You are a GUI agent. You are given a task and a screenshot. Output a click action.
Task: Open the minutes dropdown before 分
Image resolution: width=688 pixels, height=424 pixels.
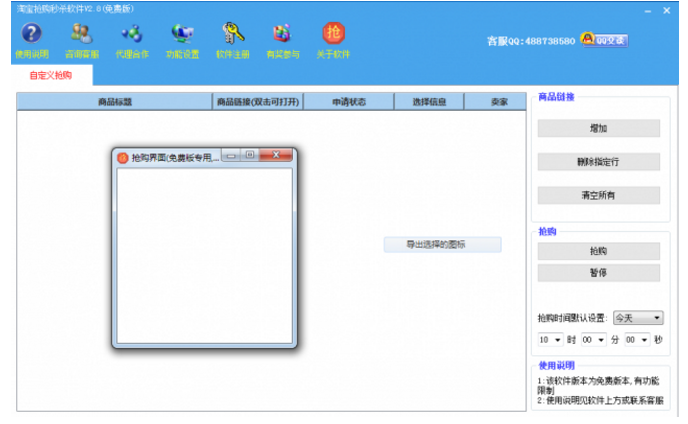coord(594,340)
